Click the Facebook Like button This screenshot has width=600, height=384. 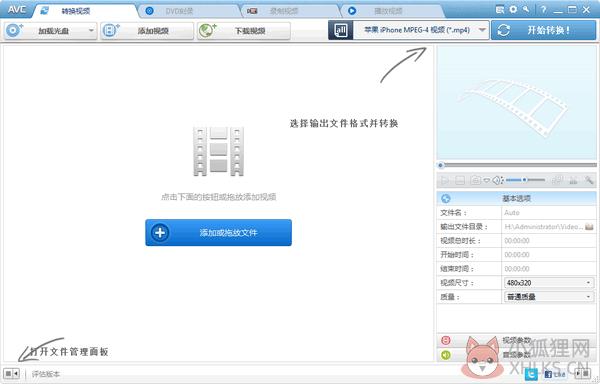[554, 374]
